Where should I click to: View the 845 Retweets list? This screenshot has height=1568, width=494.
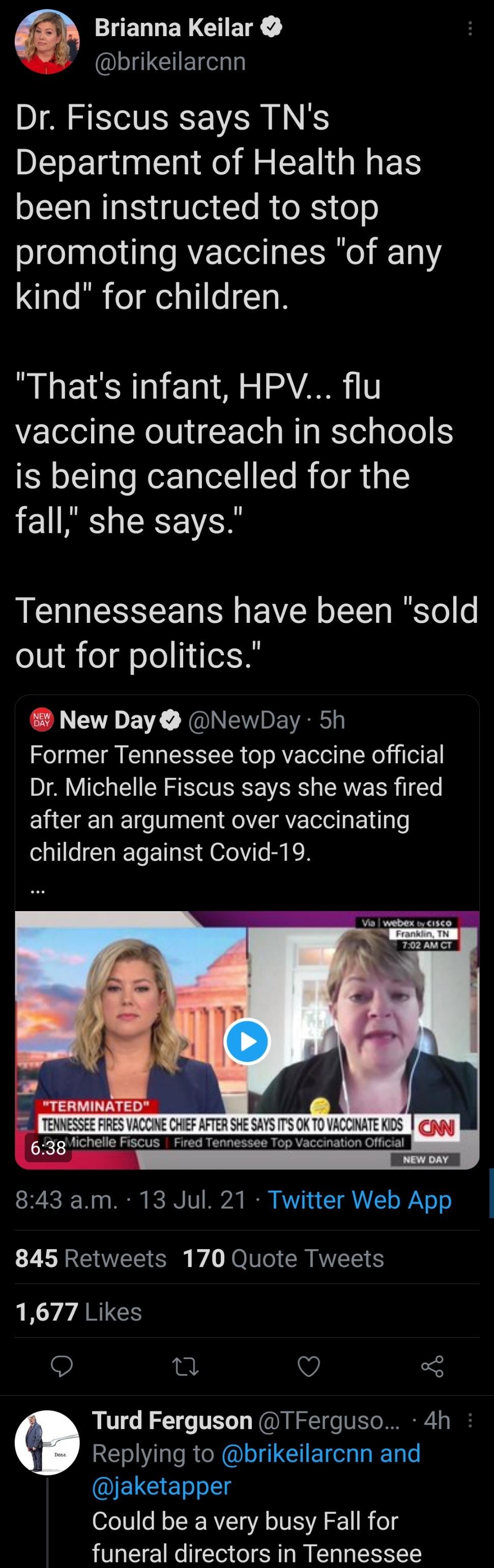[x=91, y=1258]
